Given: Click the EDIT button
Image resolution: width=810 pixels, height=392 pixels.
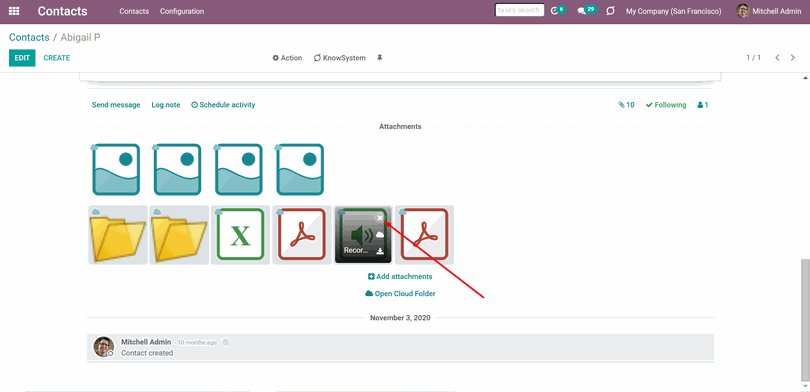Looking at the screenshot, I should pyautogui.click(x=22, y=58).
